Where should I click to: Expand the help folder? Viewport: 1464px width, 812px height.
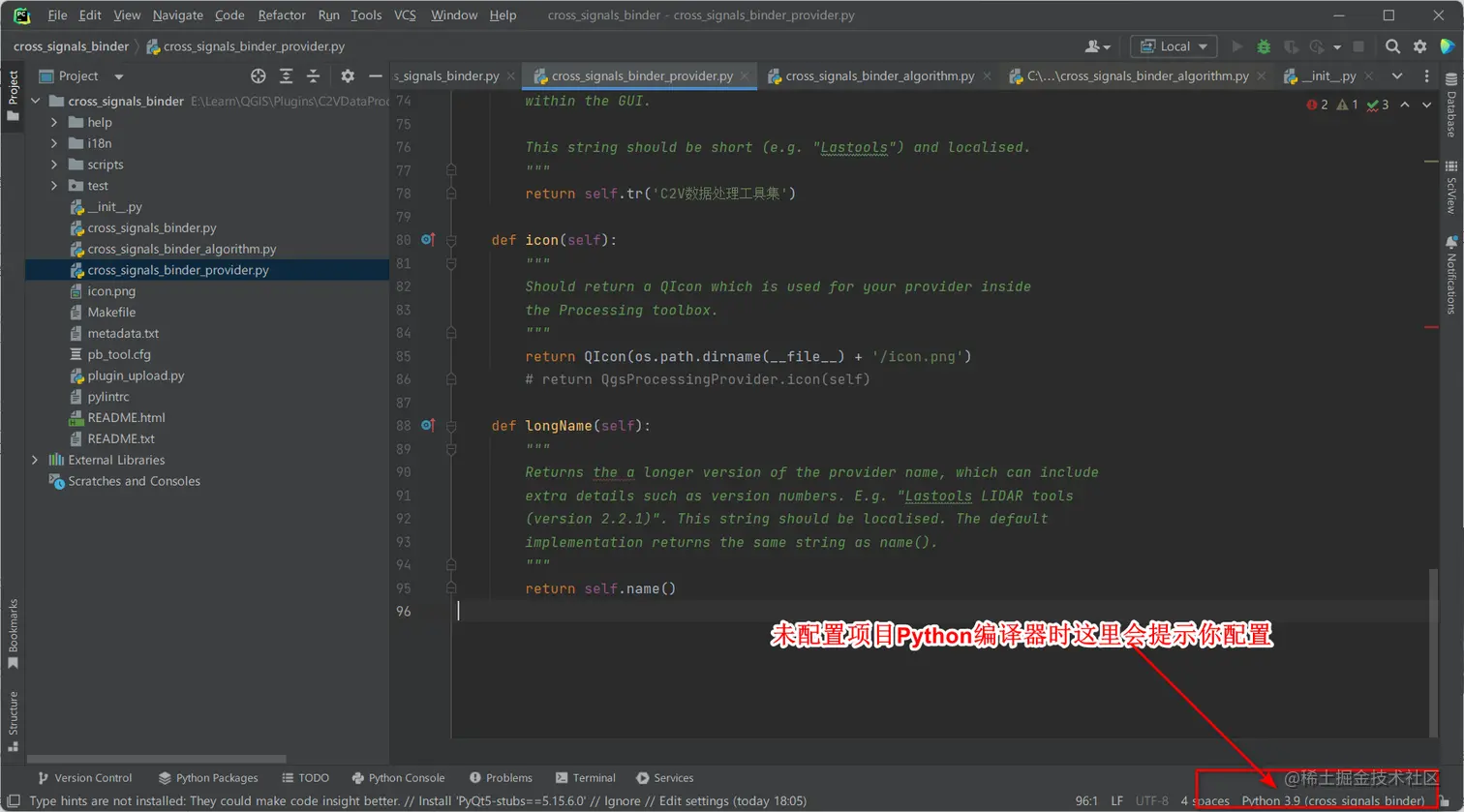tap(54, 123)
